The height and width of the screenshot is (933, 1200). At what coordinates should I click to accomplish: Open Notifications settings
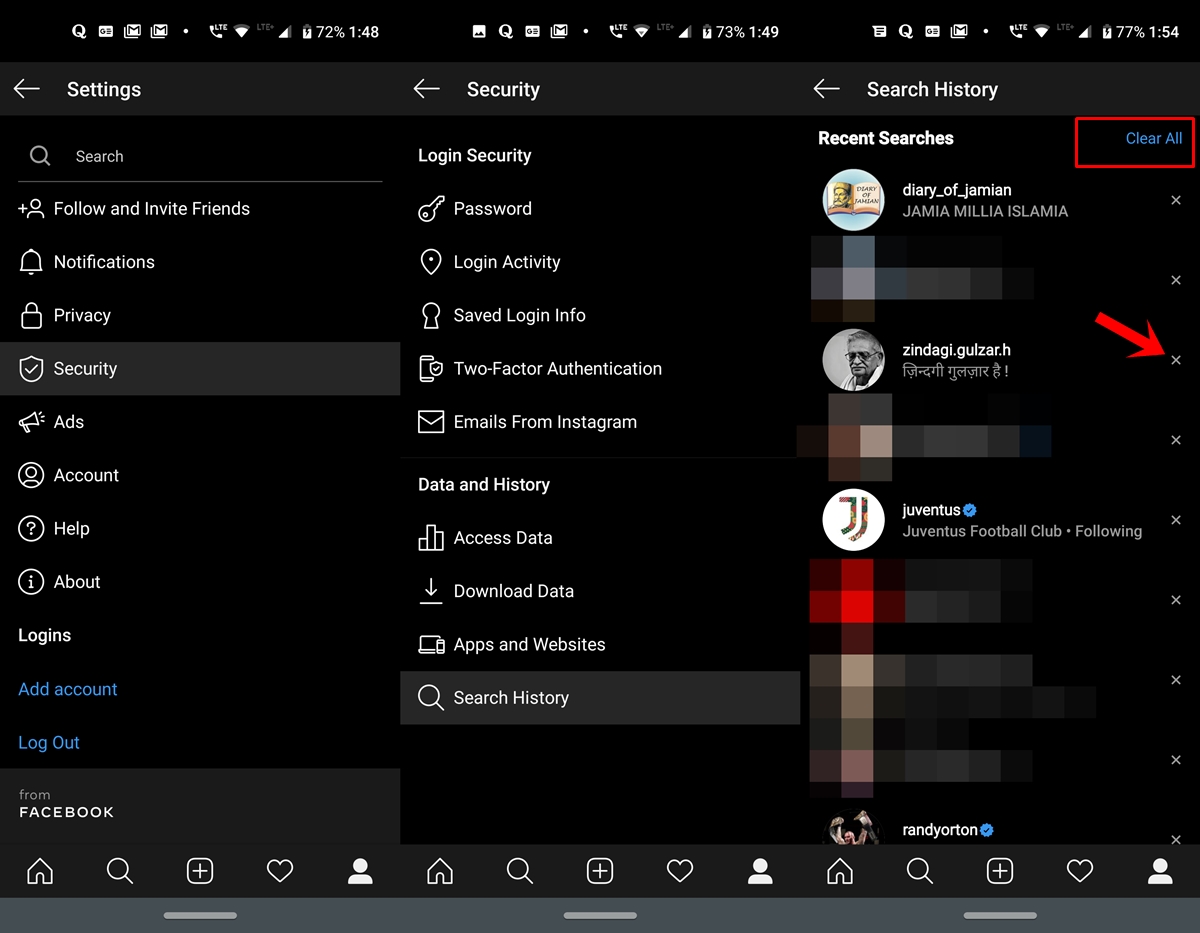click(x=200, y=262)
